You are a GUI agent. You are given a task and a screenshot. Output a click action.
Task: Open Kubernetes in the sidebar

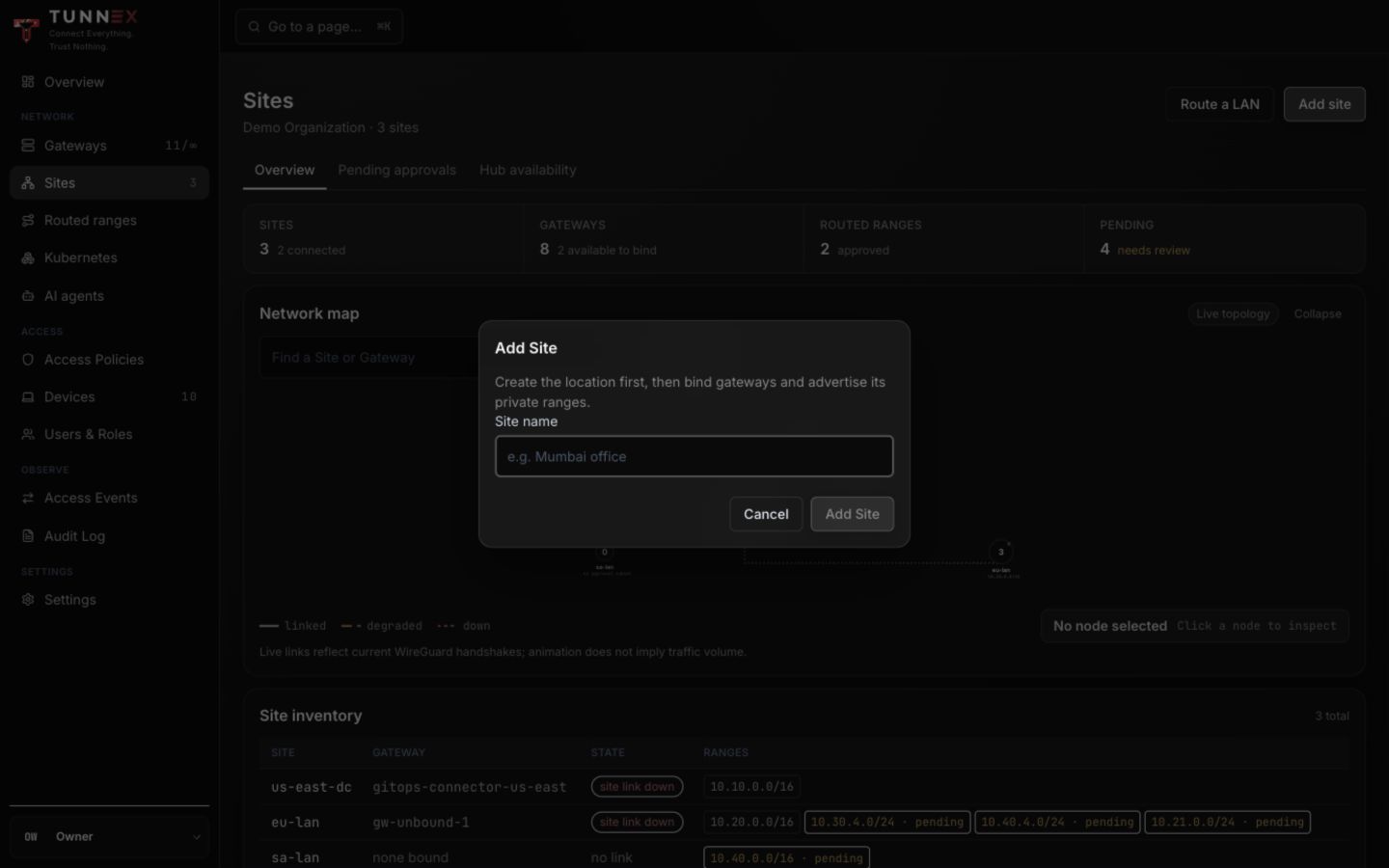(x=109, y=258)
